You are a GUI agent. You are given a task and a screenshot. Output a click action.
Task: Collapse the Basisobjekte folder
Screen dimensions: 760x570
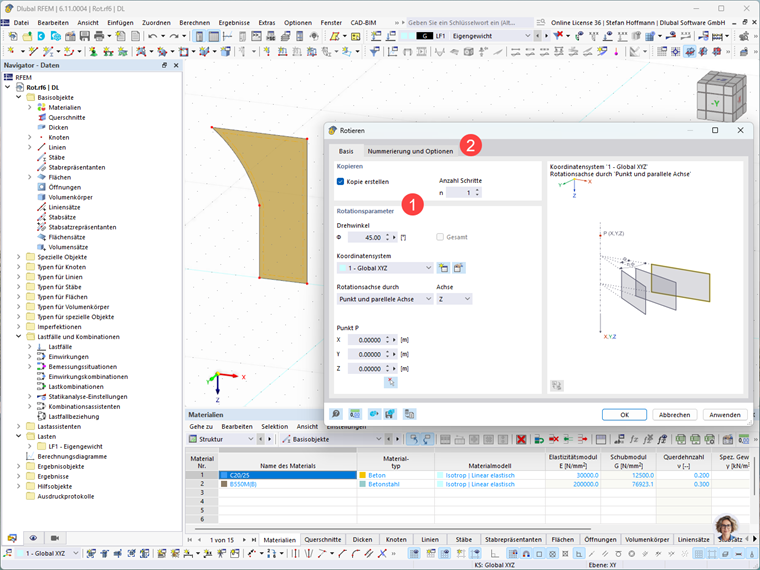point(18,97)
